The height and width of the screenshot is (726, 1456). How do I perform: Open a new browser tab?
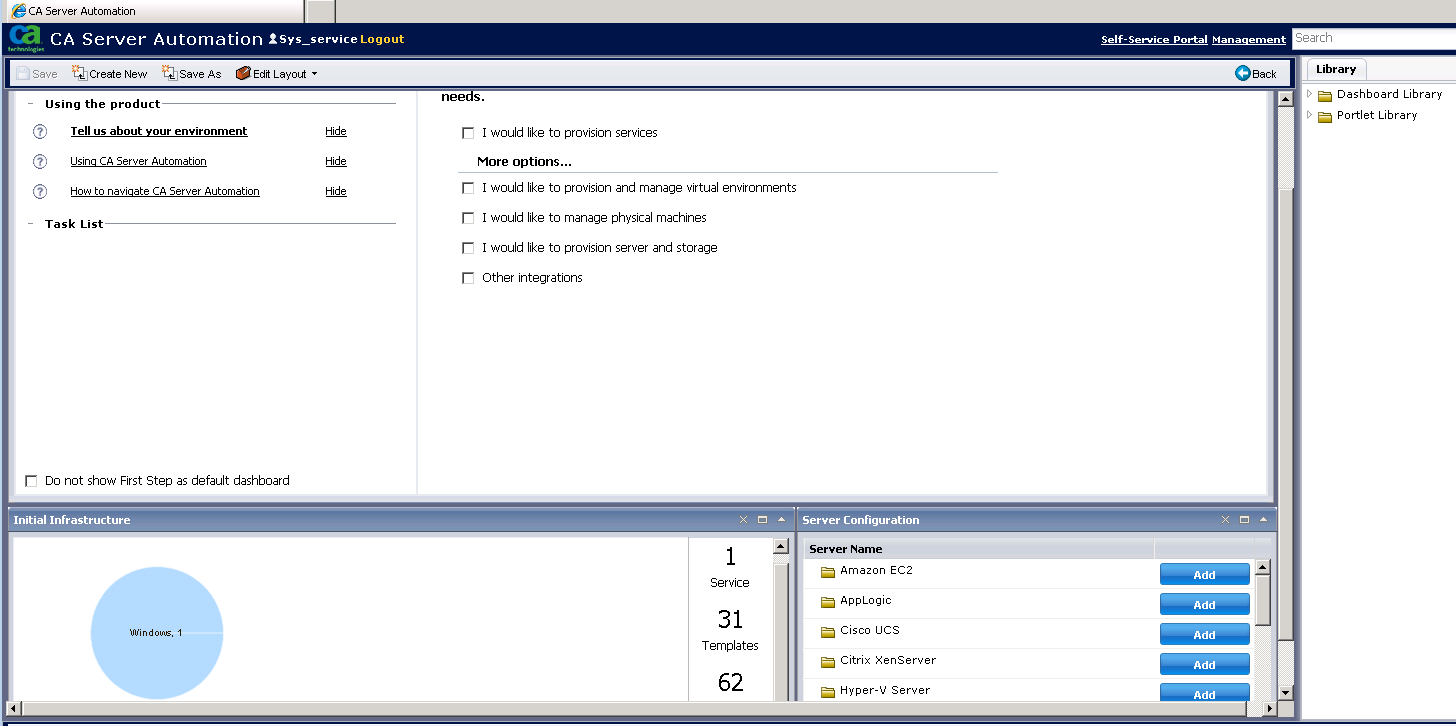(320, 11)
